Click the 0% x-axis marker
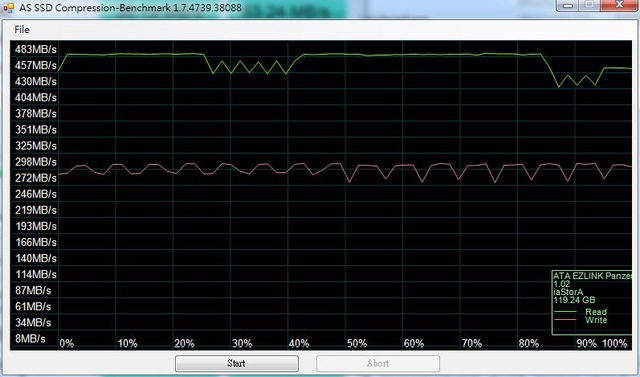This screenshot has width=640, height=377. [x=67, y=343]
